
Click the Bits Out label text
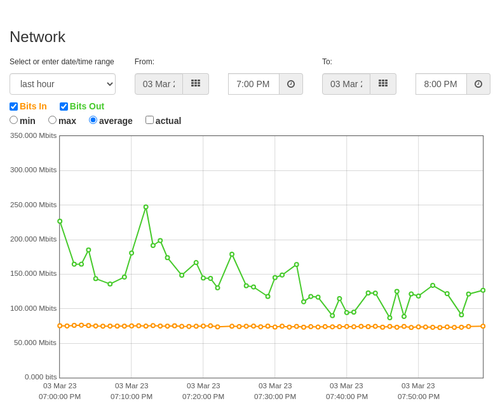(x=87, y=106)
